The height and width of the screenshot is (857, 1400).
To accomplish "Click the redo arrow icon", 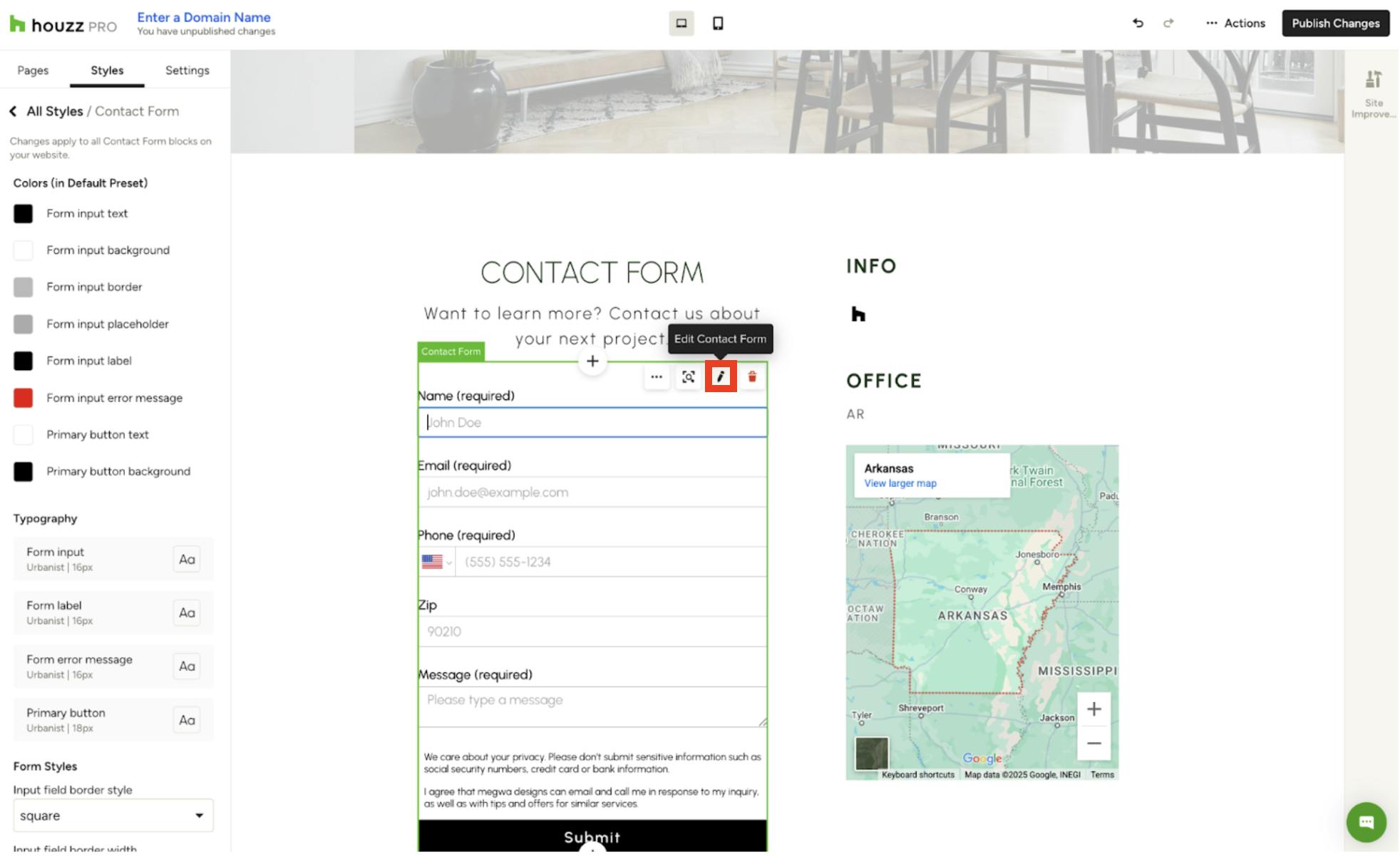I will (1169, 23).
